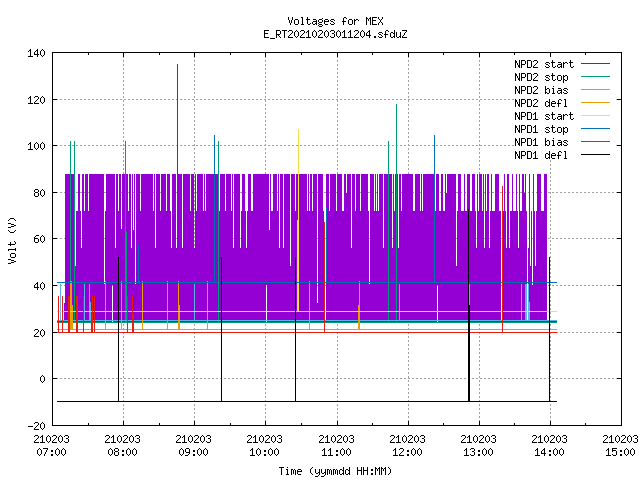640x480 pixels.
Task: Click the 210203 07:00 time tick label
Action: click(51, 446)
